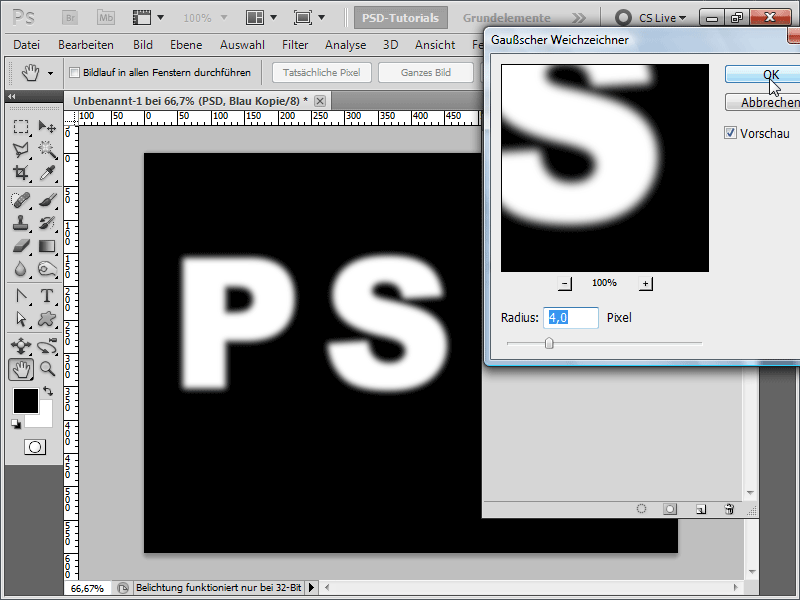This screenshot has width=800, height=600.
Task: Select the 3D Object Rotate tool
Action: tap(20, 345)
